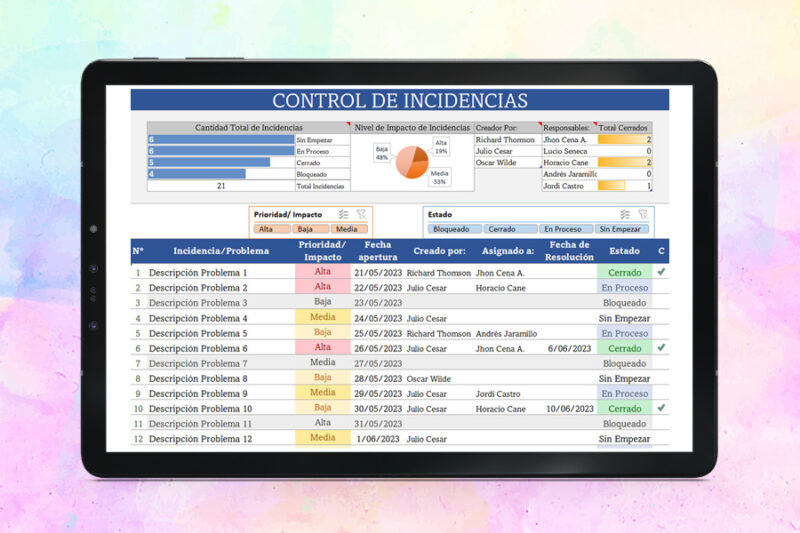The height and width of the screenshot is (533, 800).
Task: Select Cerrado status in Problema 6 row
Action: pyautogui.click(x=624, y=348)
